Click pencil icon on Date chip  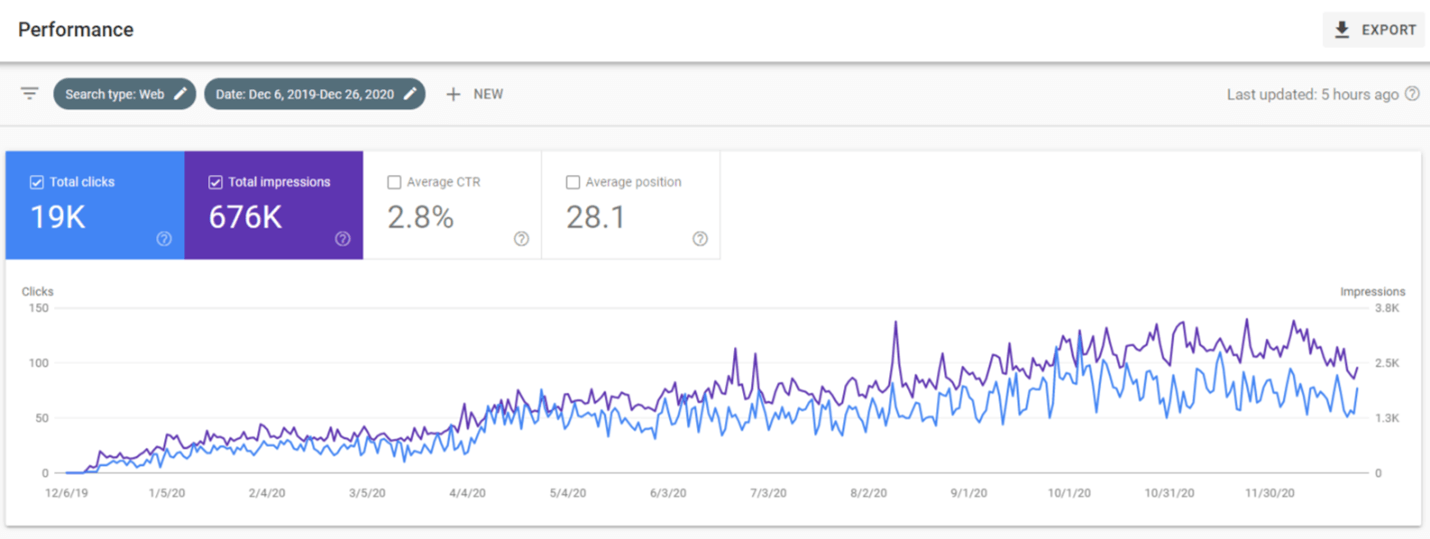(410, 94)
